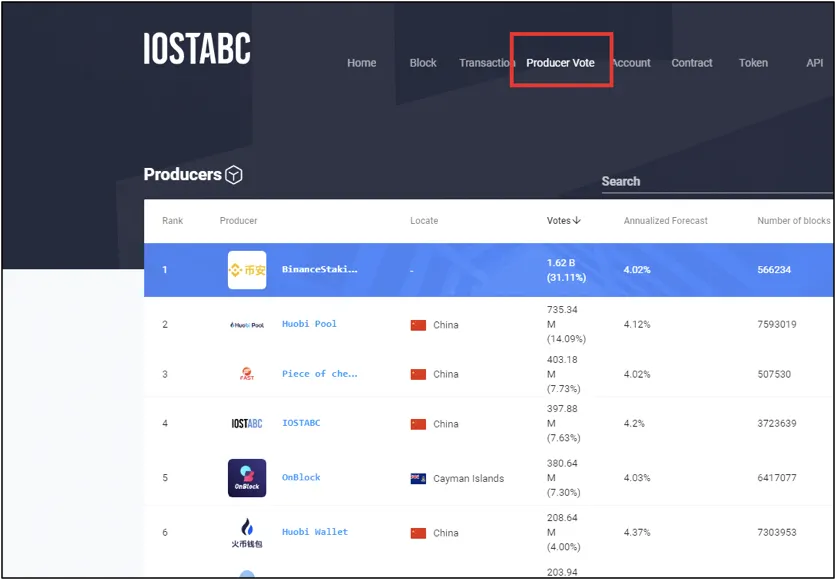Click block count 3723639
Viewport: 836px width, 580px height.
point(777,424)
